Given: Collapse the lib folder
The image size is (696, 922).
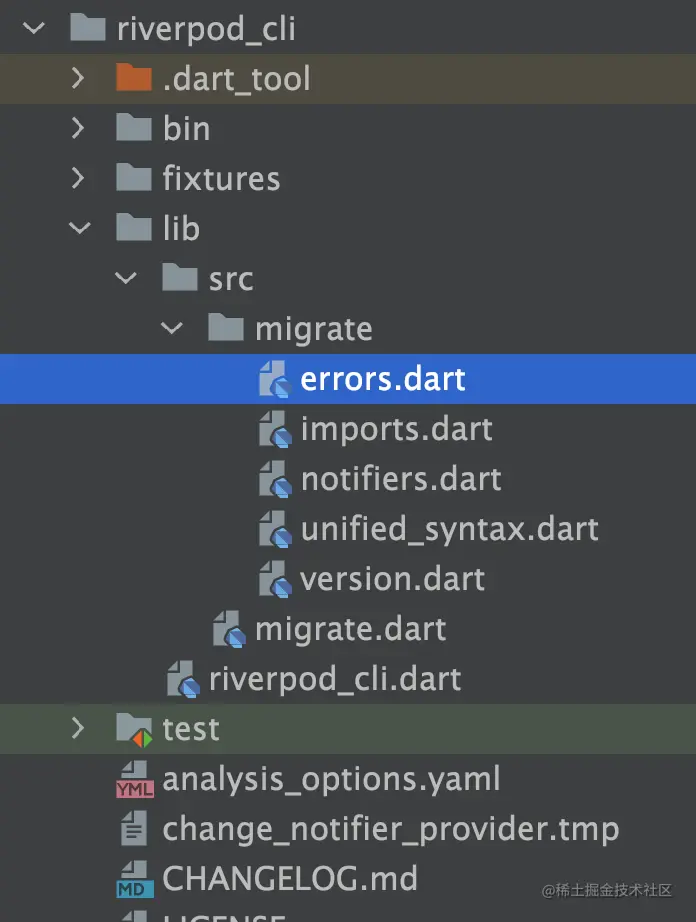Looking at the screenshot, I should coord(79,228).
